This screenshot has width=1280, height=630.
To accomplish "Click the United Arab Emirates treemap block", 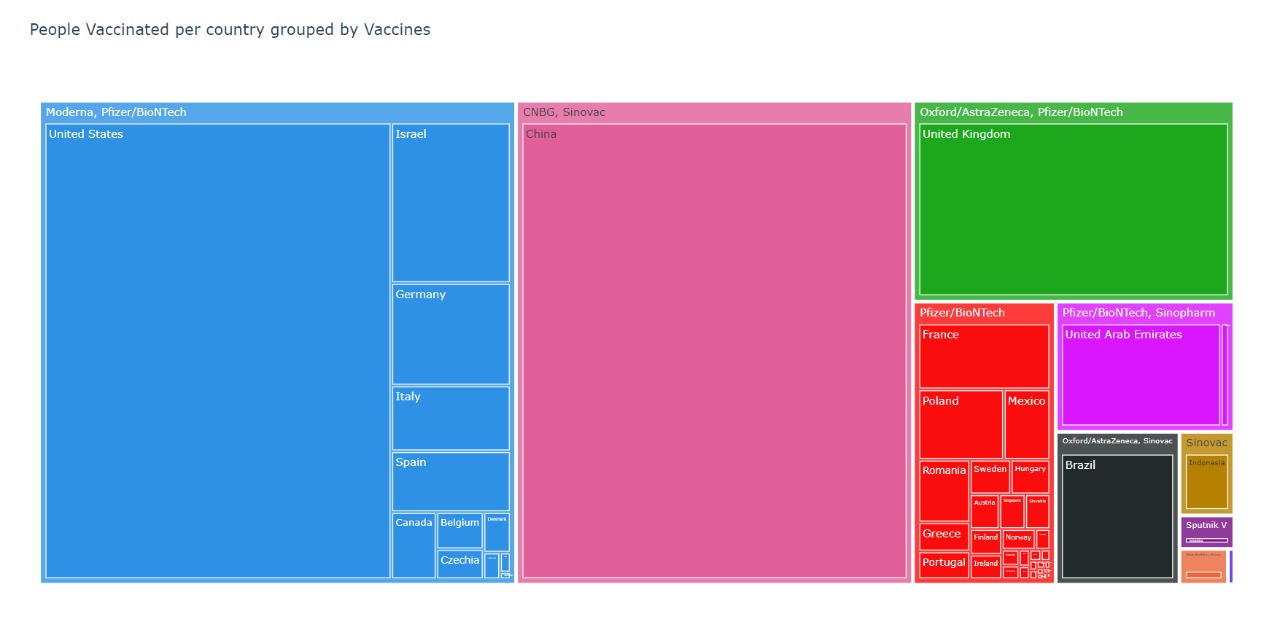I will (x=1140, y=375).
